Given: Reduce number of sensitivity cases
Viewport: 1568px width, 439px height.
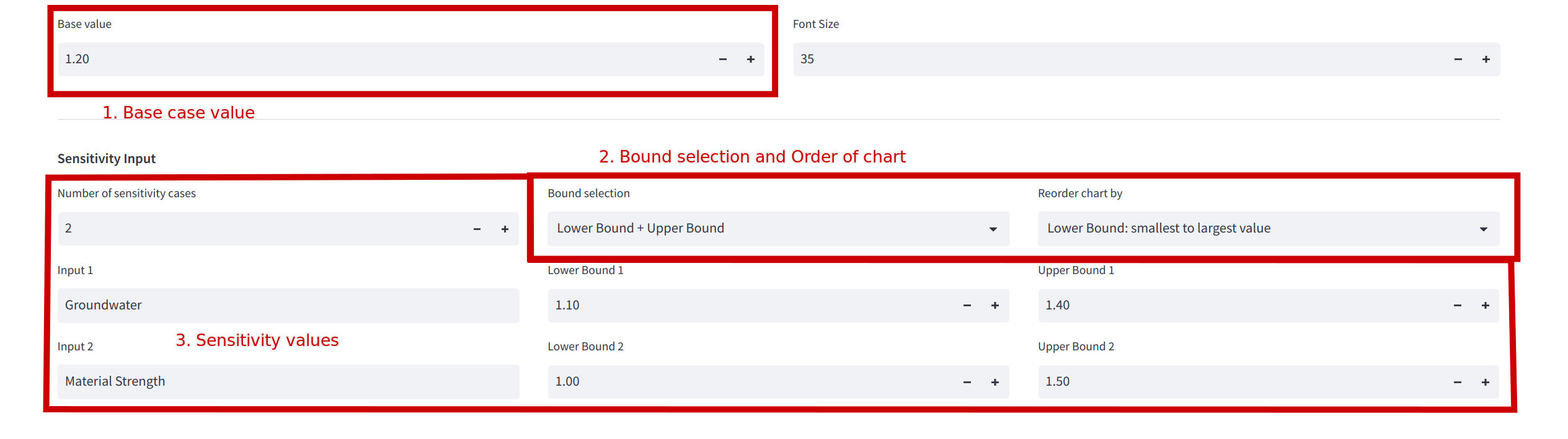Looking at the screenshot, I should pos(477,229).
